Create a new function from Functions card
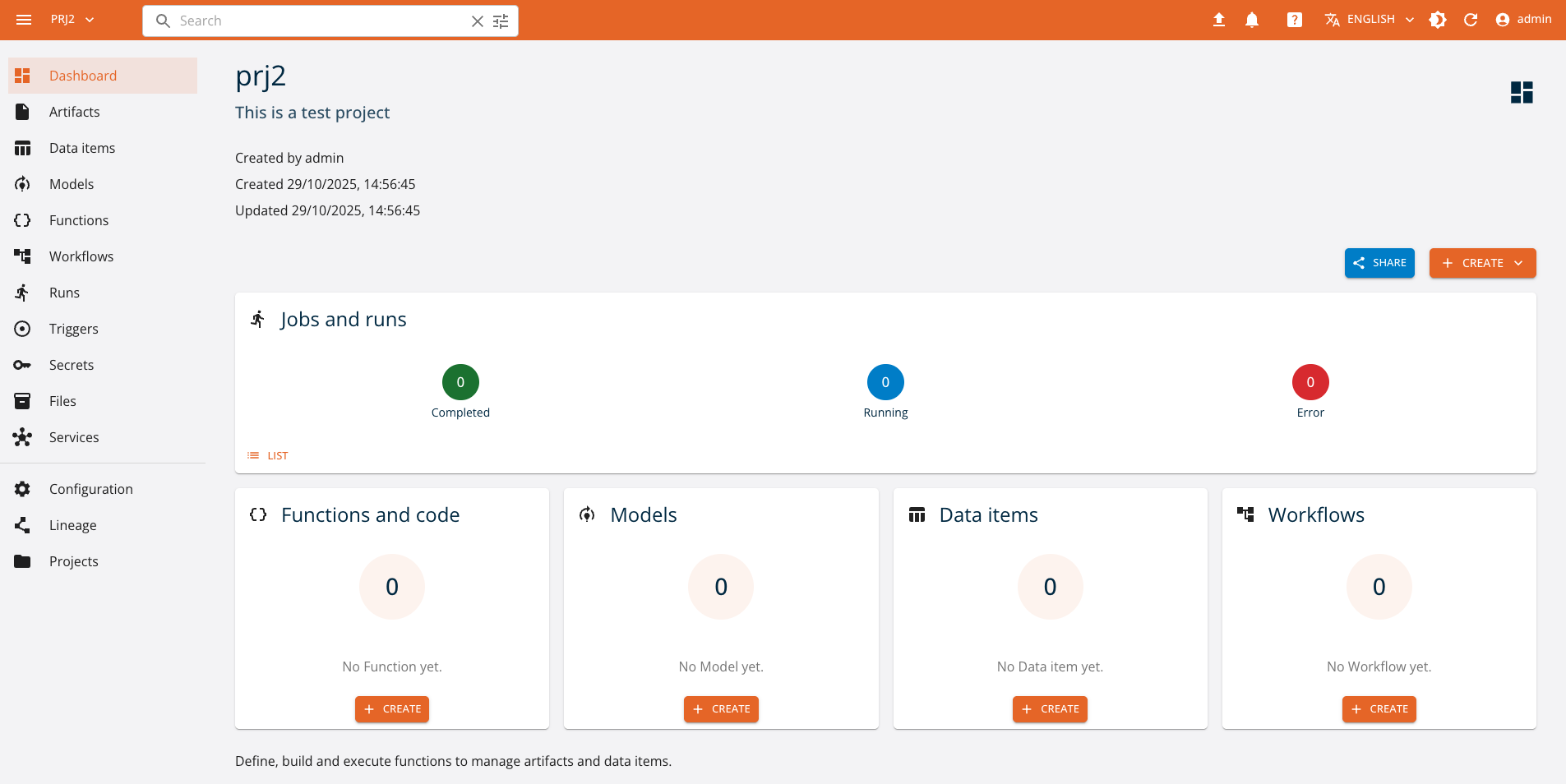Image resolution: width=1566 pixels, height=784 pixels. (392, 709)
